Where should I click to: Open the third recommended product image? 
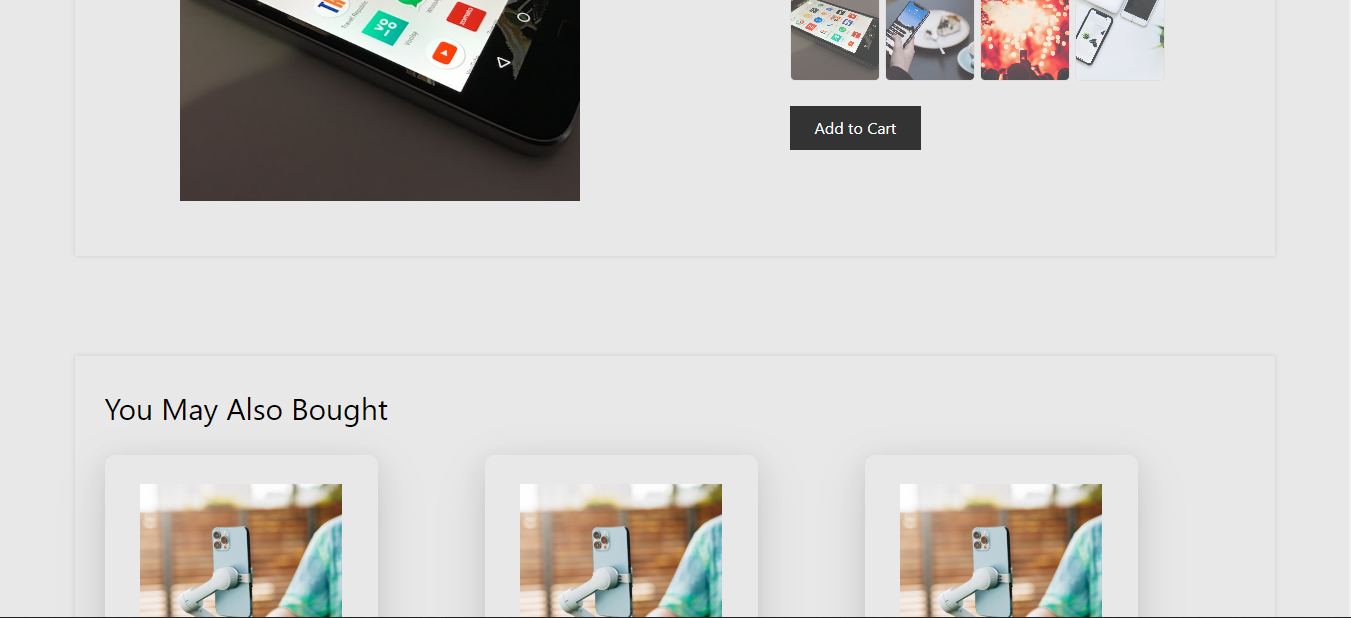pos(1001,550)
